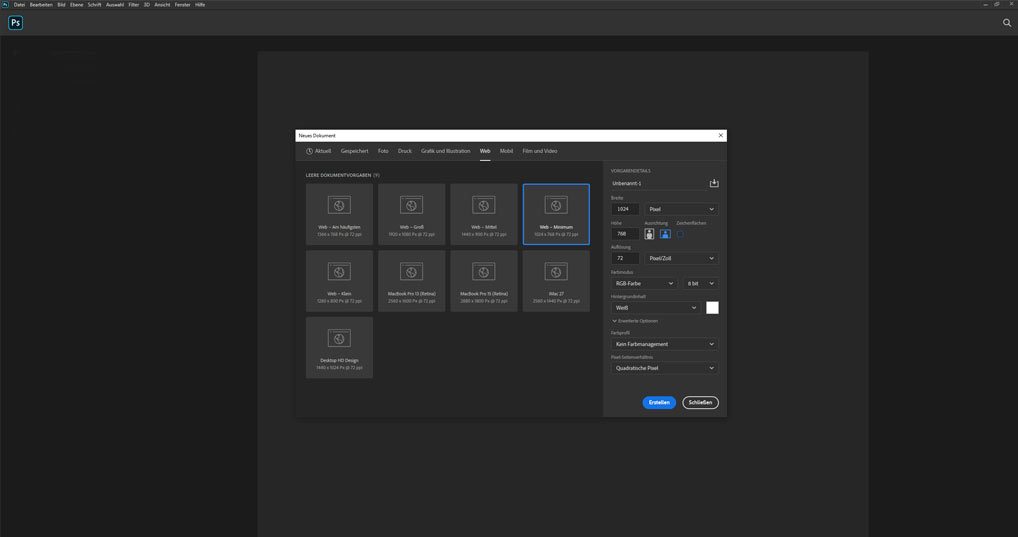Select the Web tab
Viewport: 1018px width, 537px height.
[x=485, y=151]
